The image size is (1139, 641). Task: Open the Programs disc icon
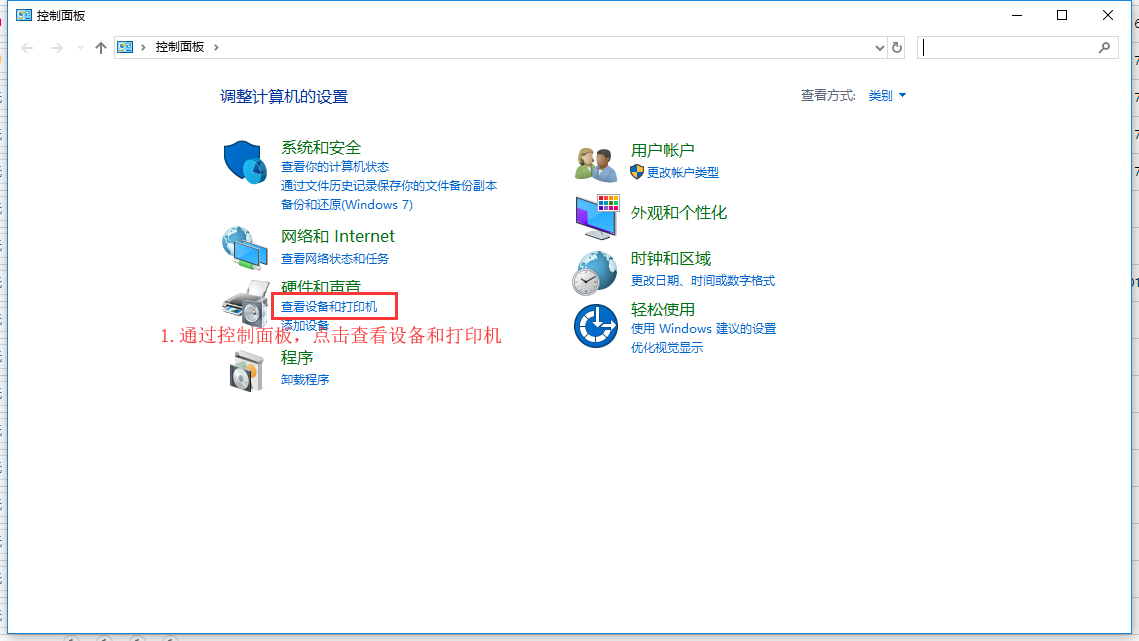click(x=246, y=371)
